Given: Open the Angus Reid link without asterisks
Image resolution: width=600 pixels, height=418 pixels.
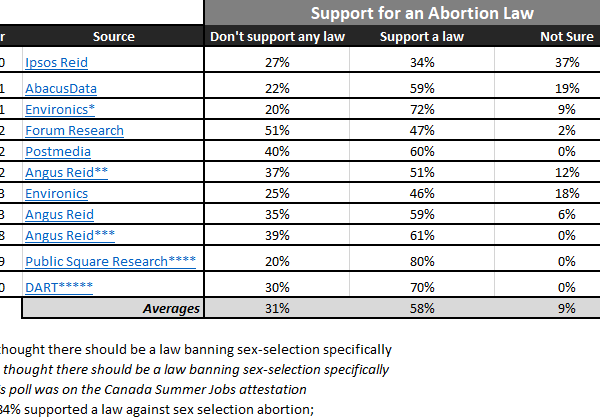Looking at the screenshot, I should point(59,214).
